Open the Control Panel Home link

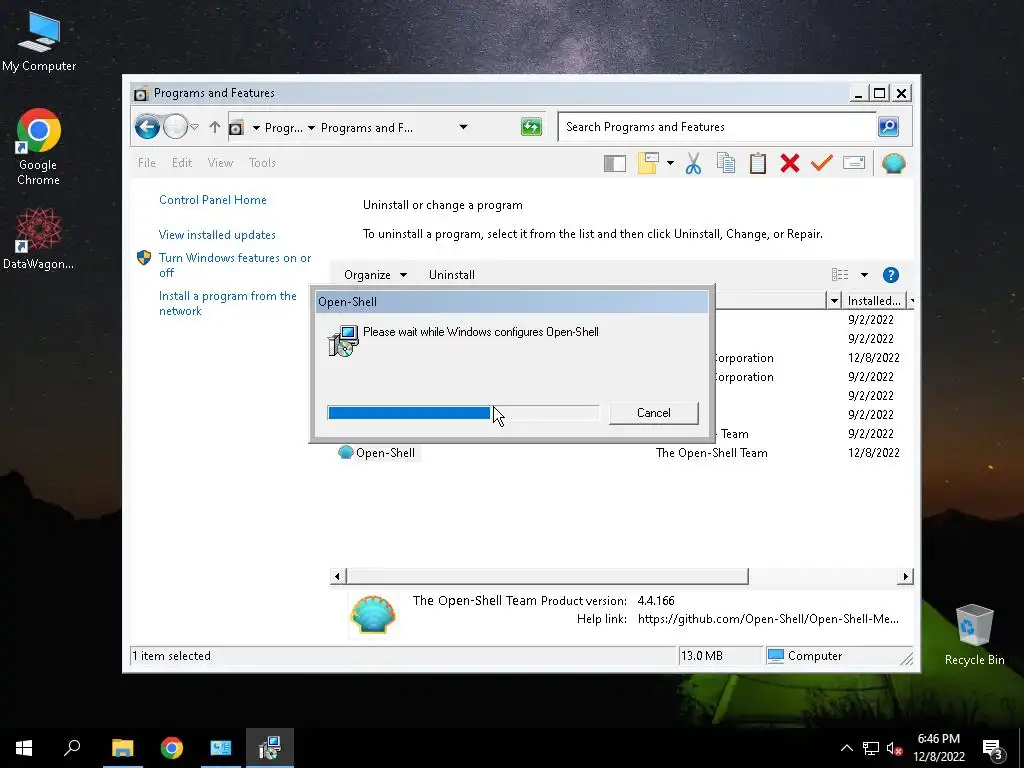212,200
